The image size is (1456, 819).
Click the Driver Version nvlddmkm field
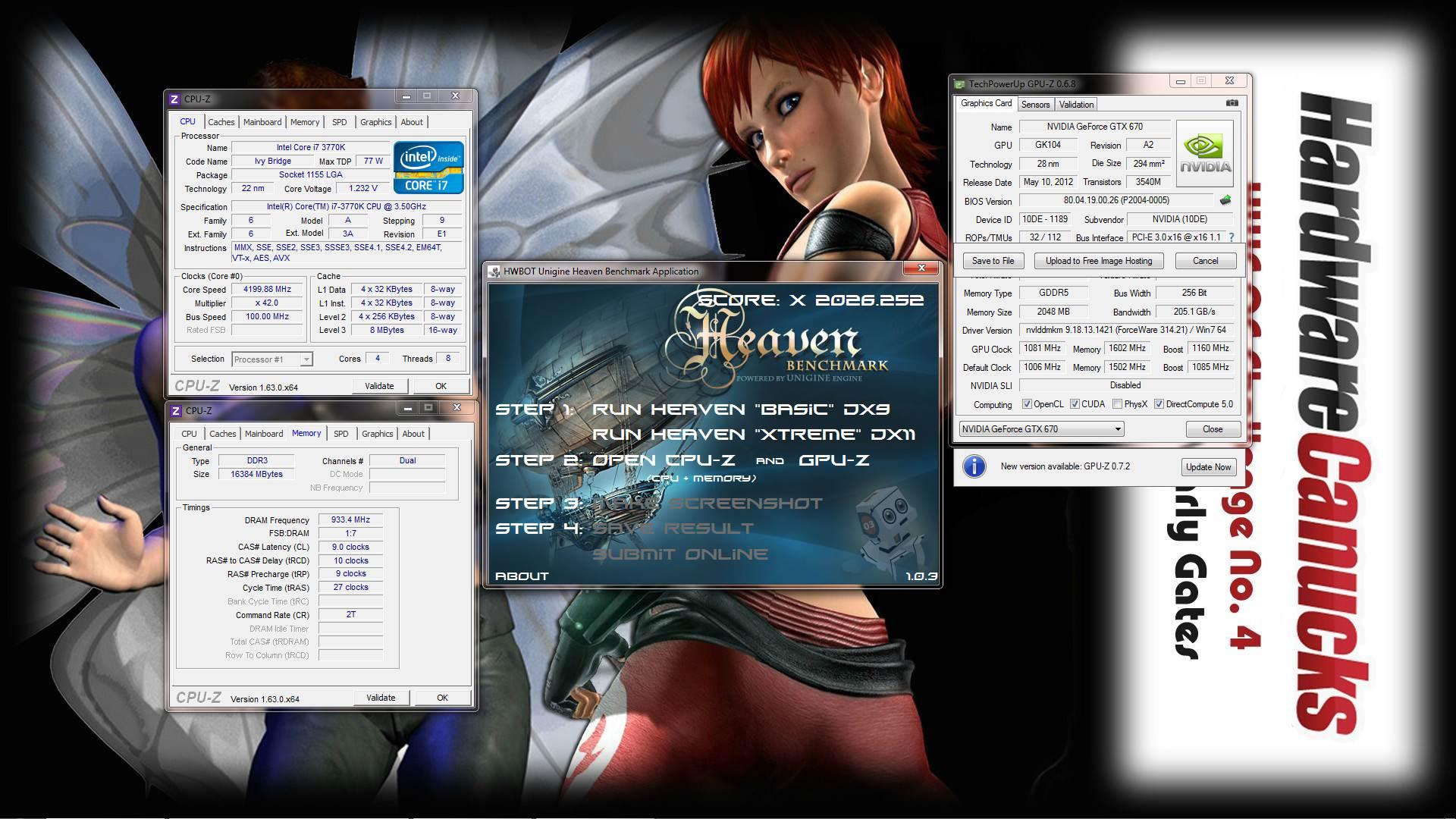click(1125, 331)
